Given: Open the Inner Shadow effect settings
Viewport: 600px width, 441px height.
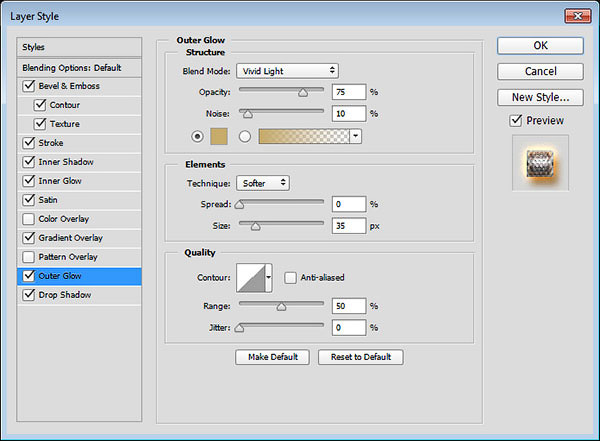Looking at the screenshot, I should [66, 162].
